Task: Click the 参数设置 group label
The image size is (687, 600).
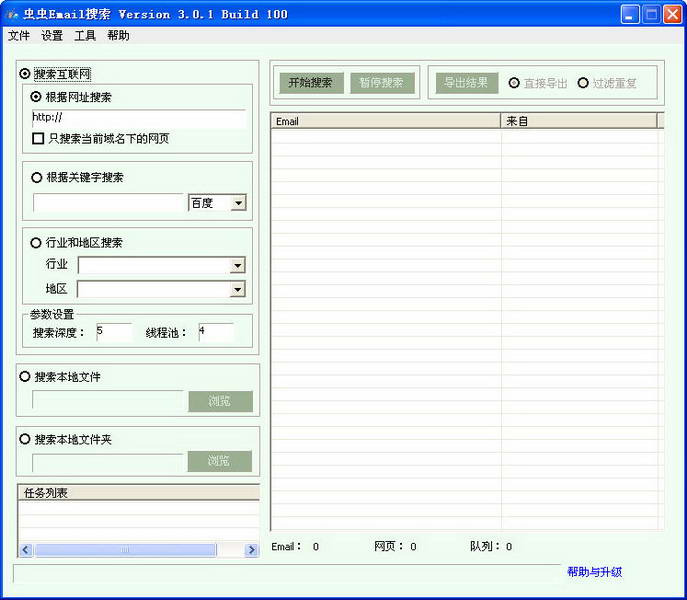Action: [x=52, y=314]
